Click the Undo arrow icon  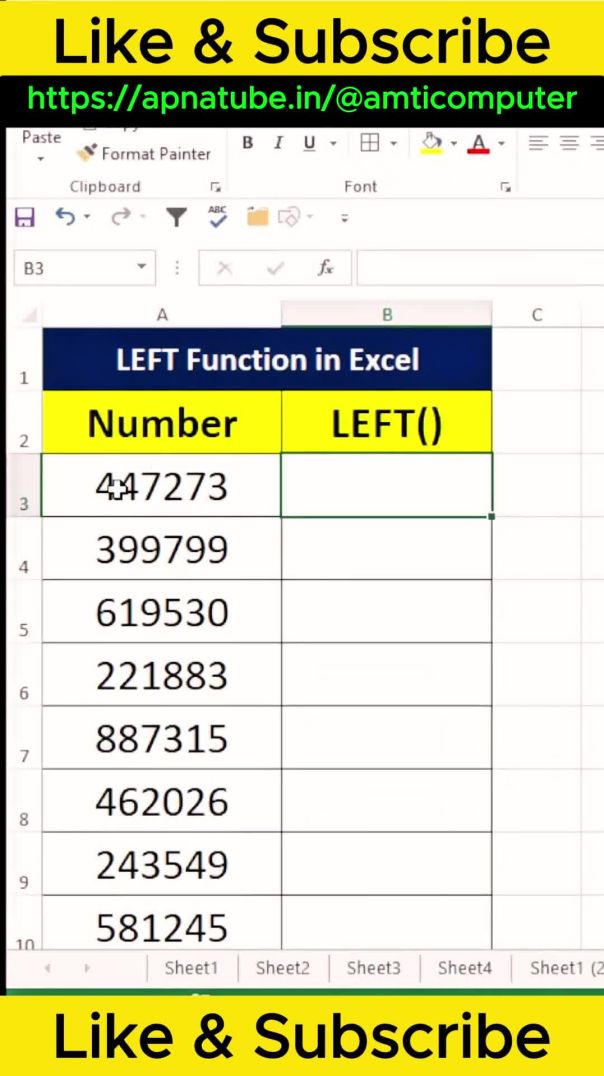click(65, 217)
